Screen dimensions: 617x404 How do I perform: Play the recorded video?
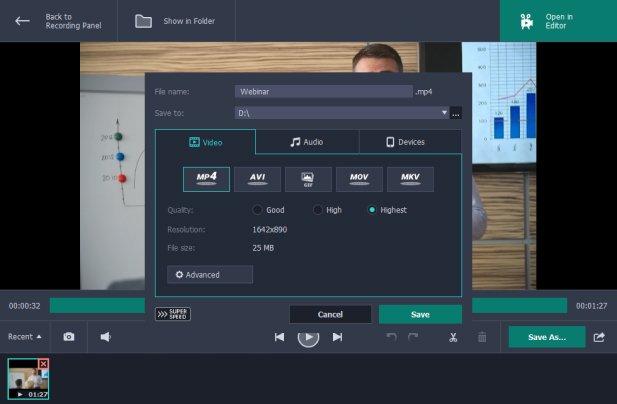308,338
